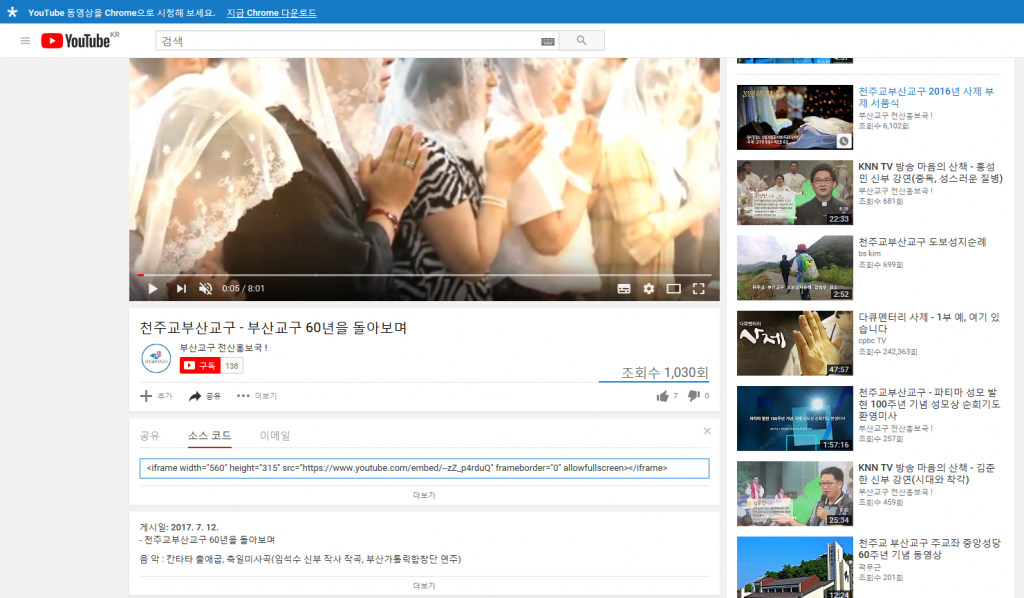Toggle theater mode view
Image resolution: width=1024 pixels, height=598 pixels.
point(674,288)
